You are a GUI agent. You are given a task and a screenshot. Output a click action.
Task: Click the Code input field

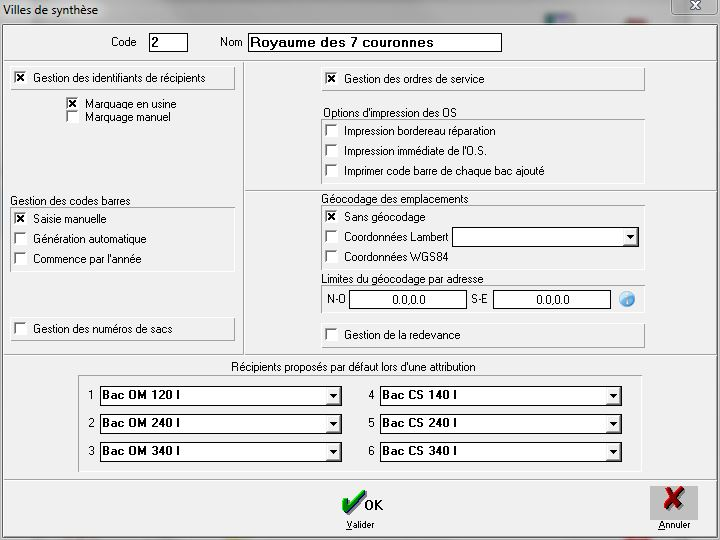point(167,42)
